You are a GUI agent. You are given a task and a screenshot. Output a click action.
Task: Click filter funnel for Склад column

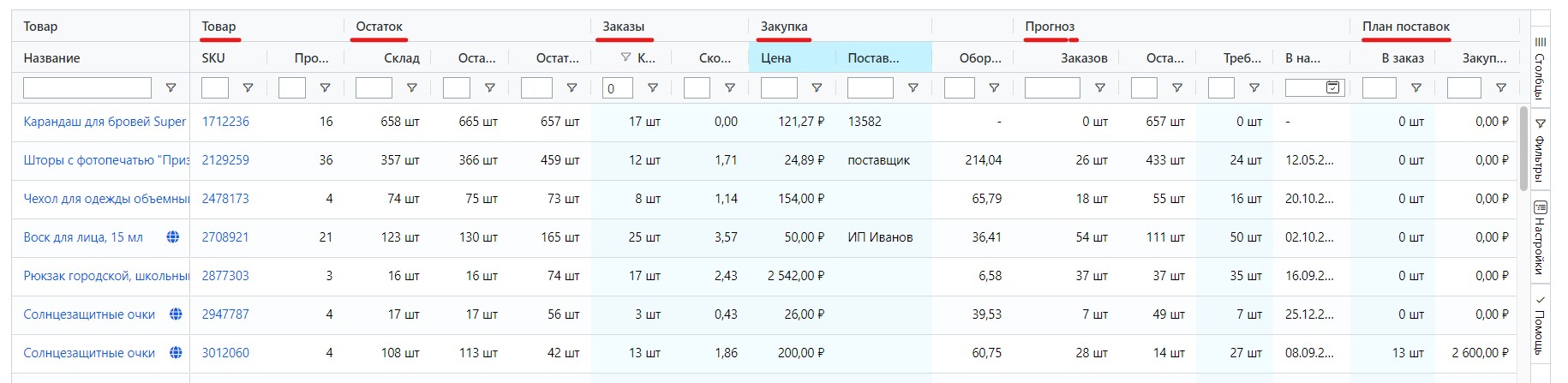tap(411, 88)
